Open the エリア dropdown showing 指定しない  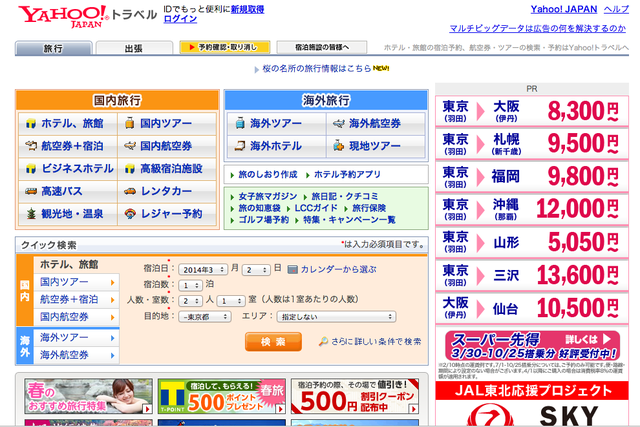click(x=336, y=317)
